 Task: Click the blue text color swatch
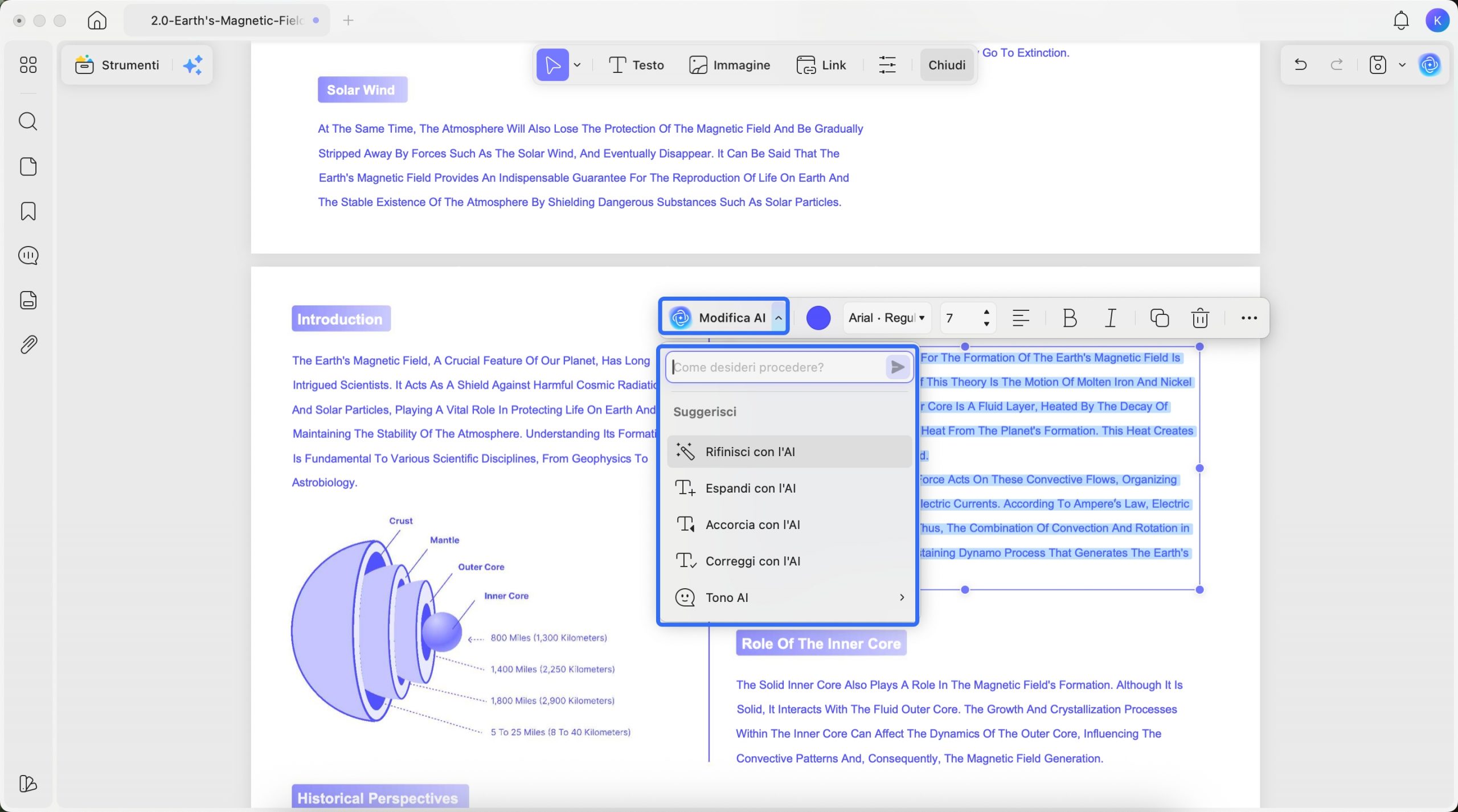(818, 318)
